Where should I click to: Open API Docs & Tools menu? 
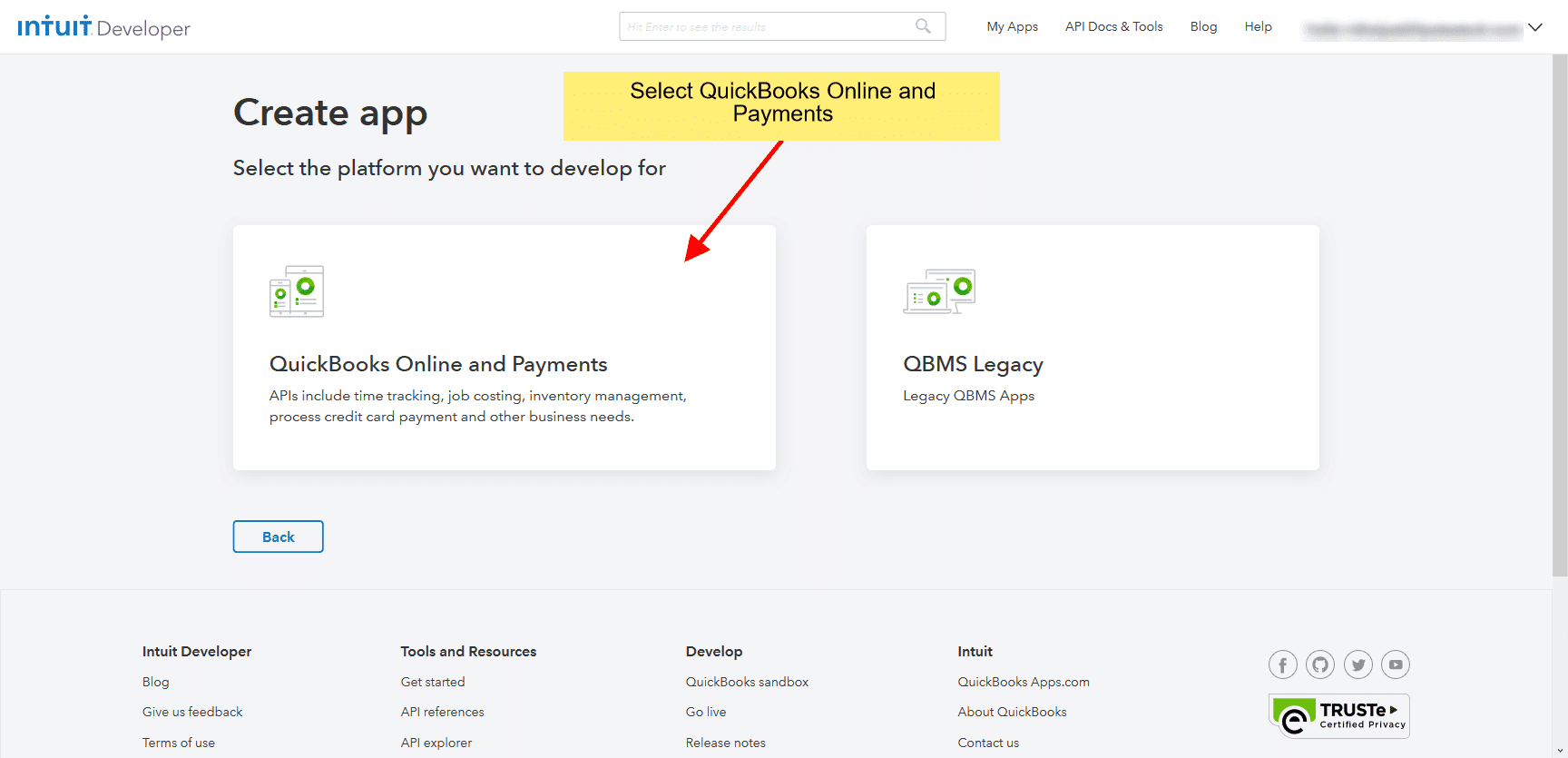point(1113,27)
